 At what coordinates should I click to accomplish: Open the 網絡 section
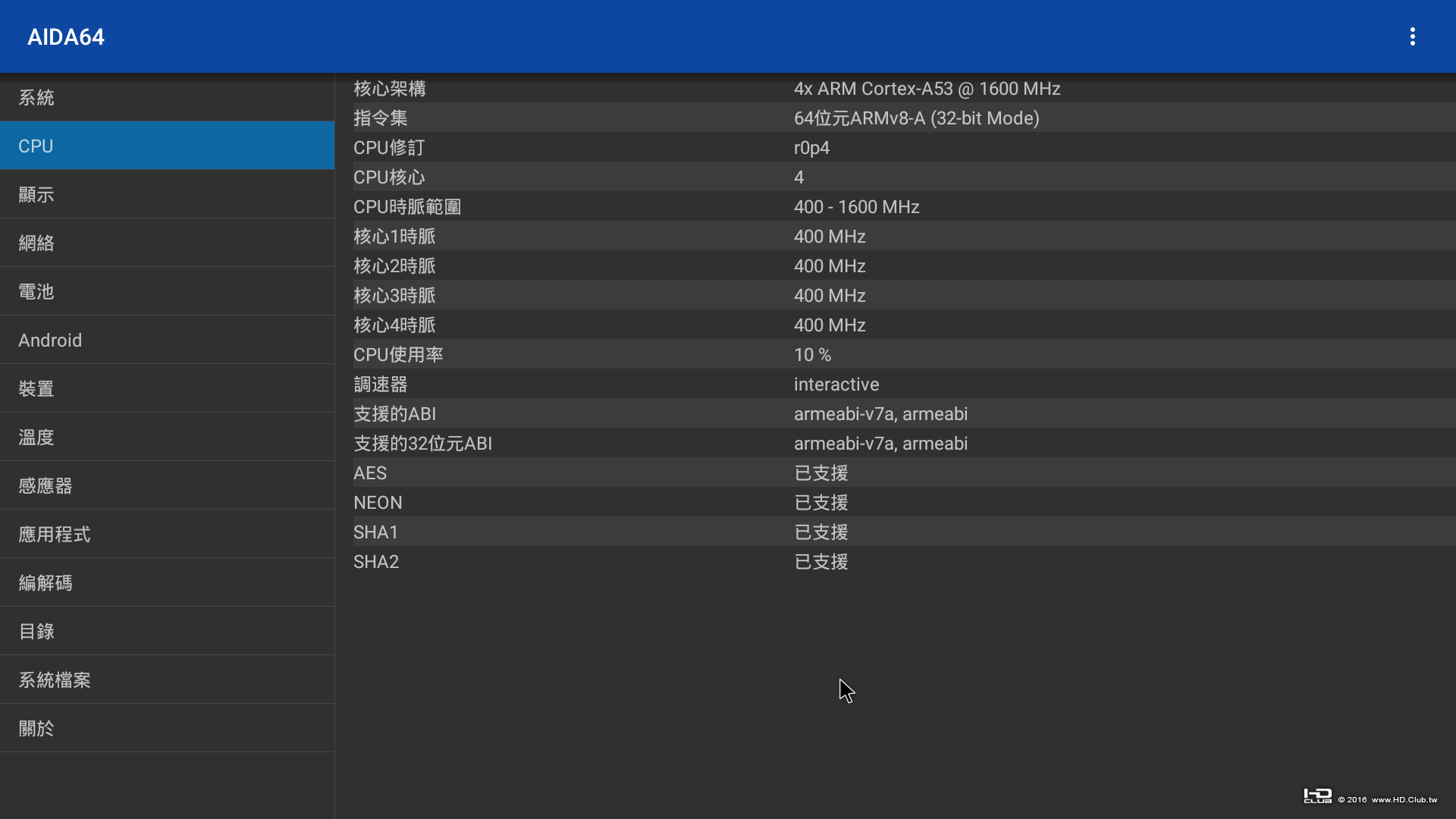(x=167, y=243)
